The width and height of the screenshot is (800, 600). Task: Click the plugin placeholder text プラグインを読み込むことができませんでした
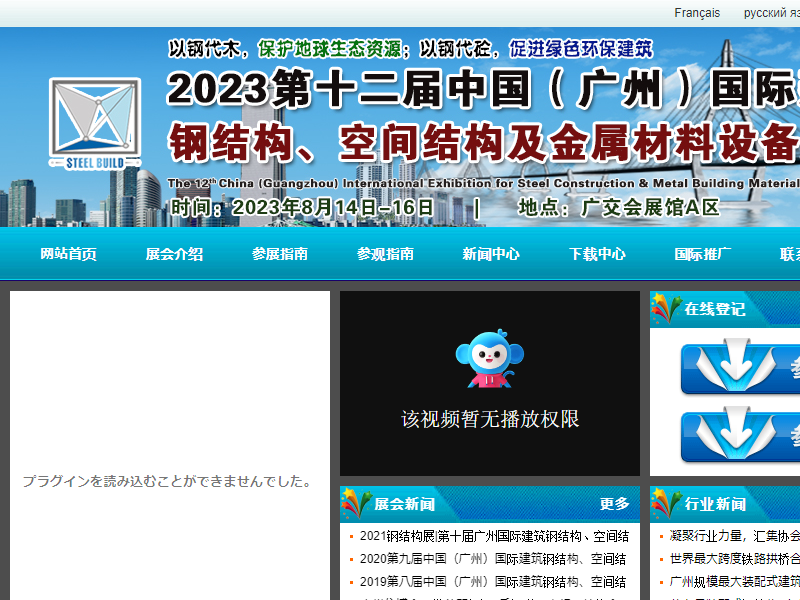pos(167,481)
